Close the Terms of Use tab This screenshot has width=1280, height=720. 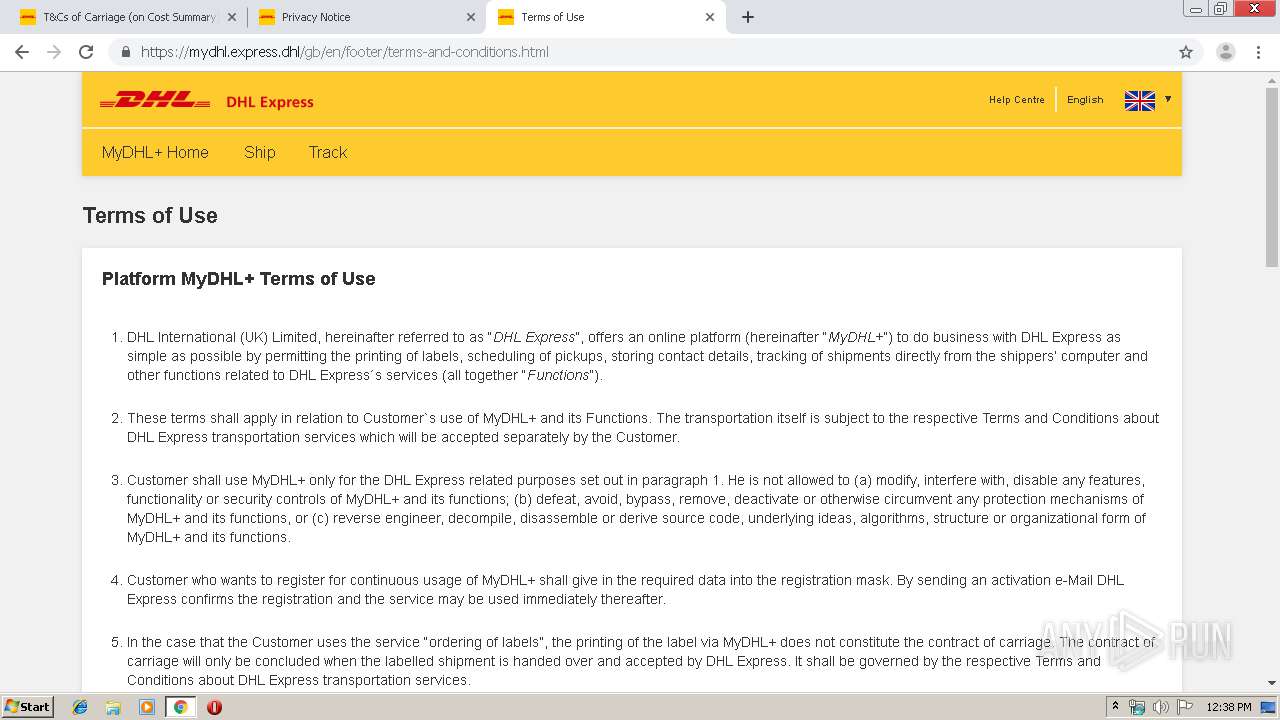click(x=710, y=17)
